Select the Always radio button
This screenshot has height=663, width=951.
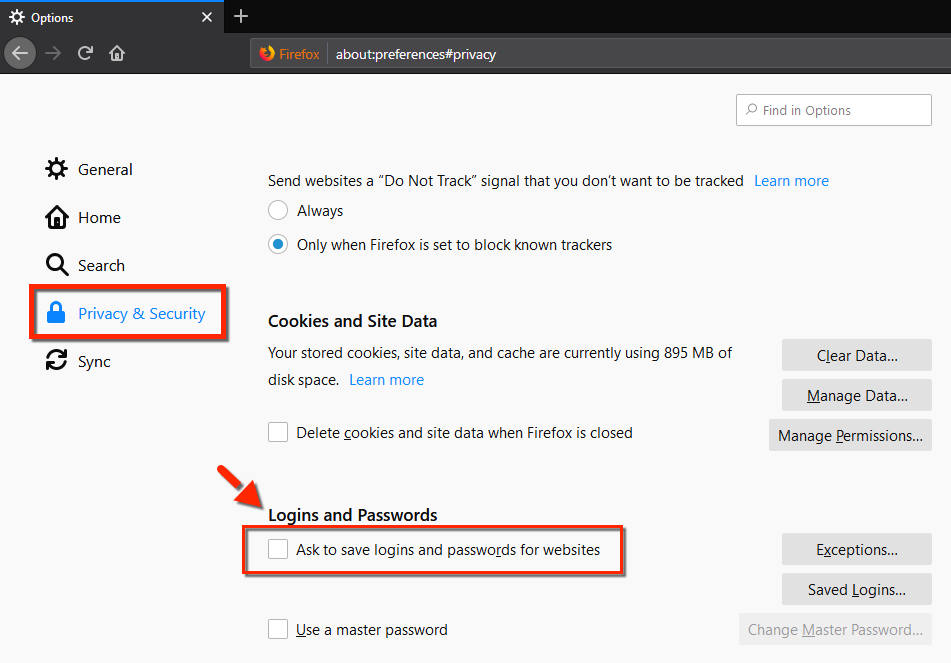pos(278,211)
